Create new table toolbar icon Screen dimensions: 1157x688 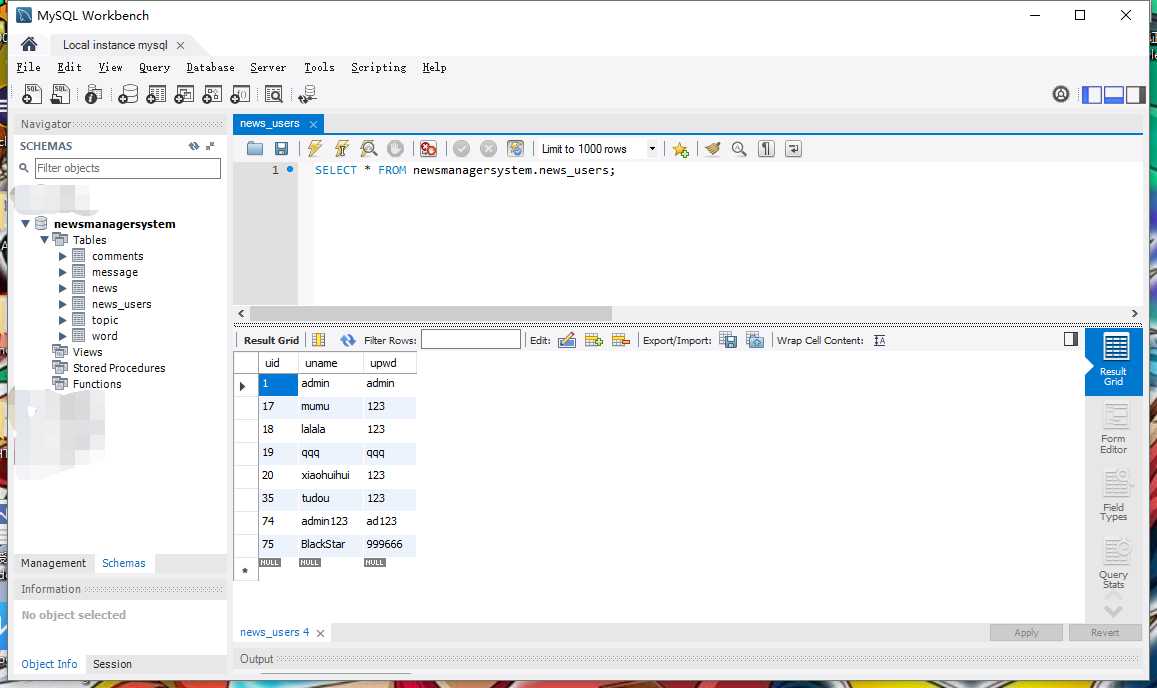[156, 94]
